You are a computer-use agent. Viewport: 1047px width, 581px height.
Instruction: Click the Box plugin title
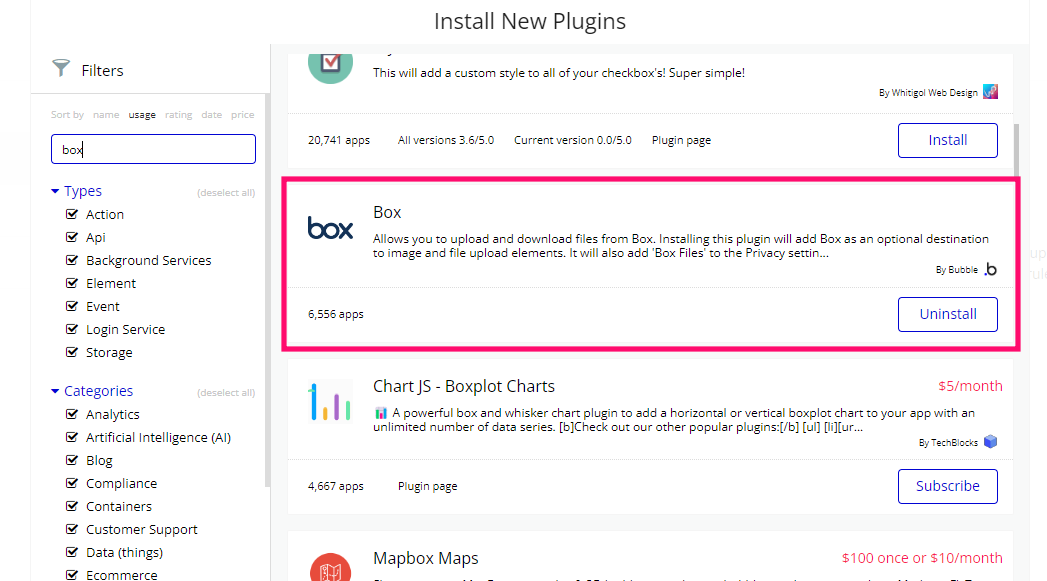(387, 212)
